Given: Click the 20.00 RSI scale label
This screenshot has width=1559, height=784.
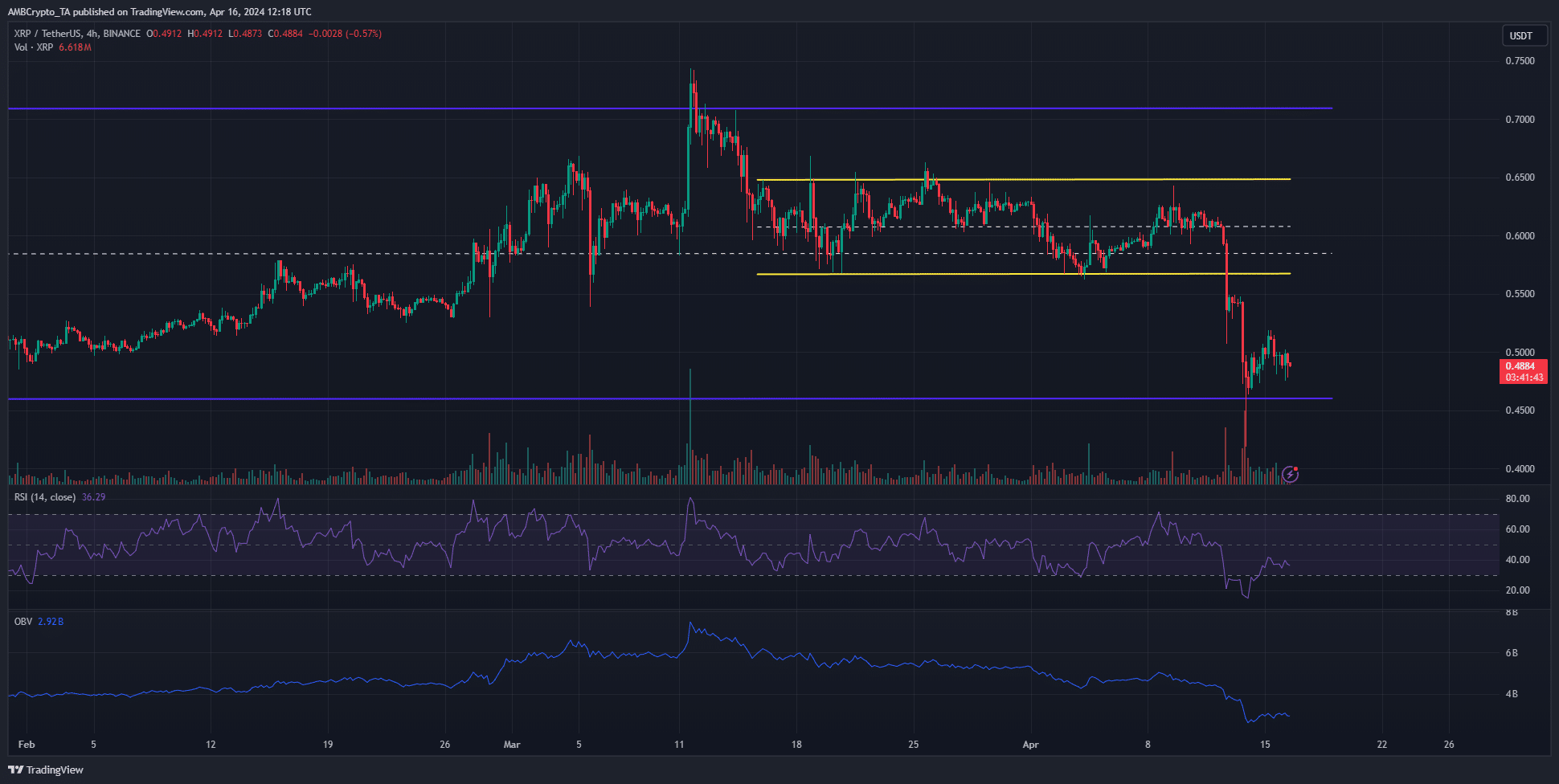Looking at the screenshot, I should tap(1517, 590).
